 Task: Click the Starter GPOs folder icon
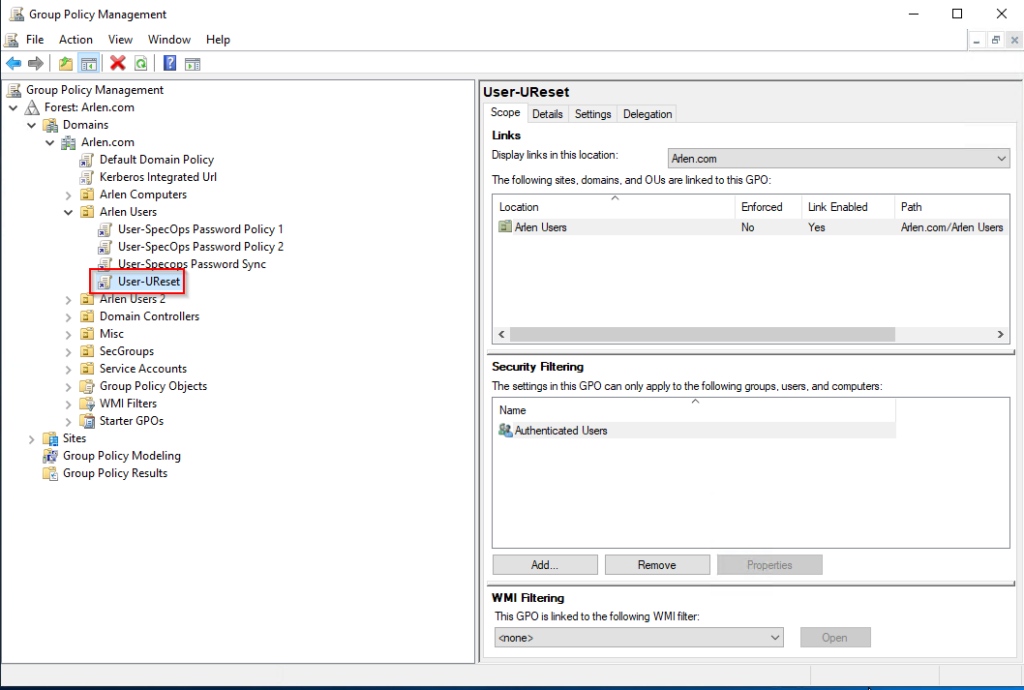click(x=87, y=421)
